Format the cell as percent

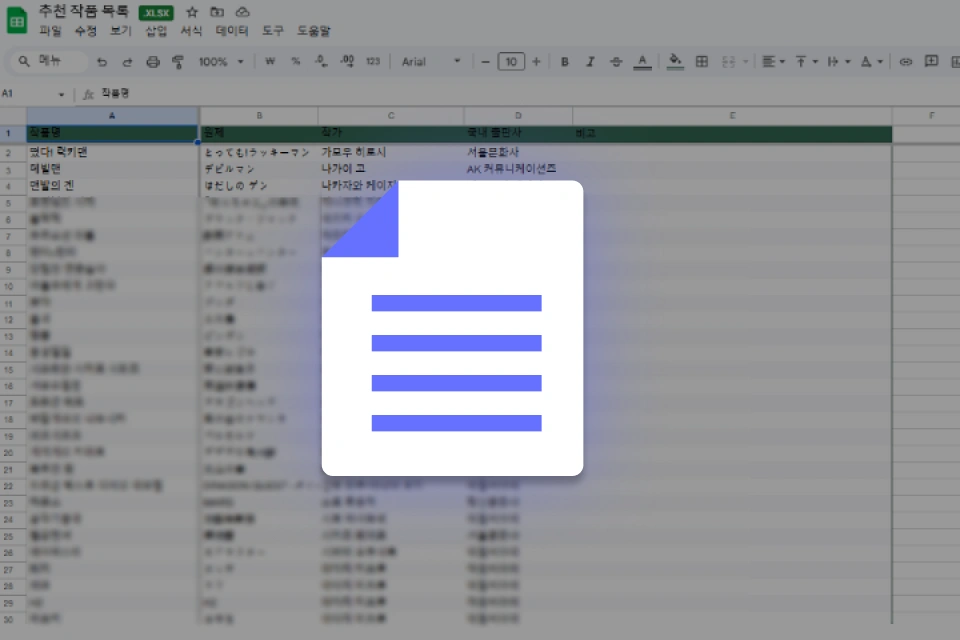[x=296, y=62]
